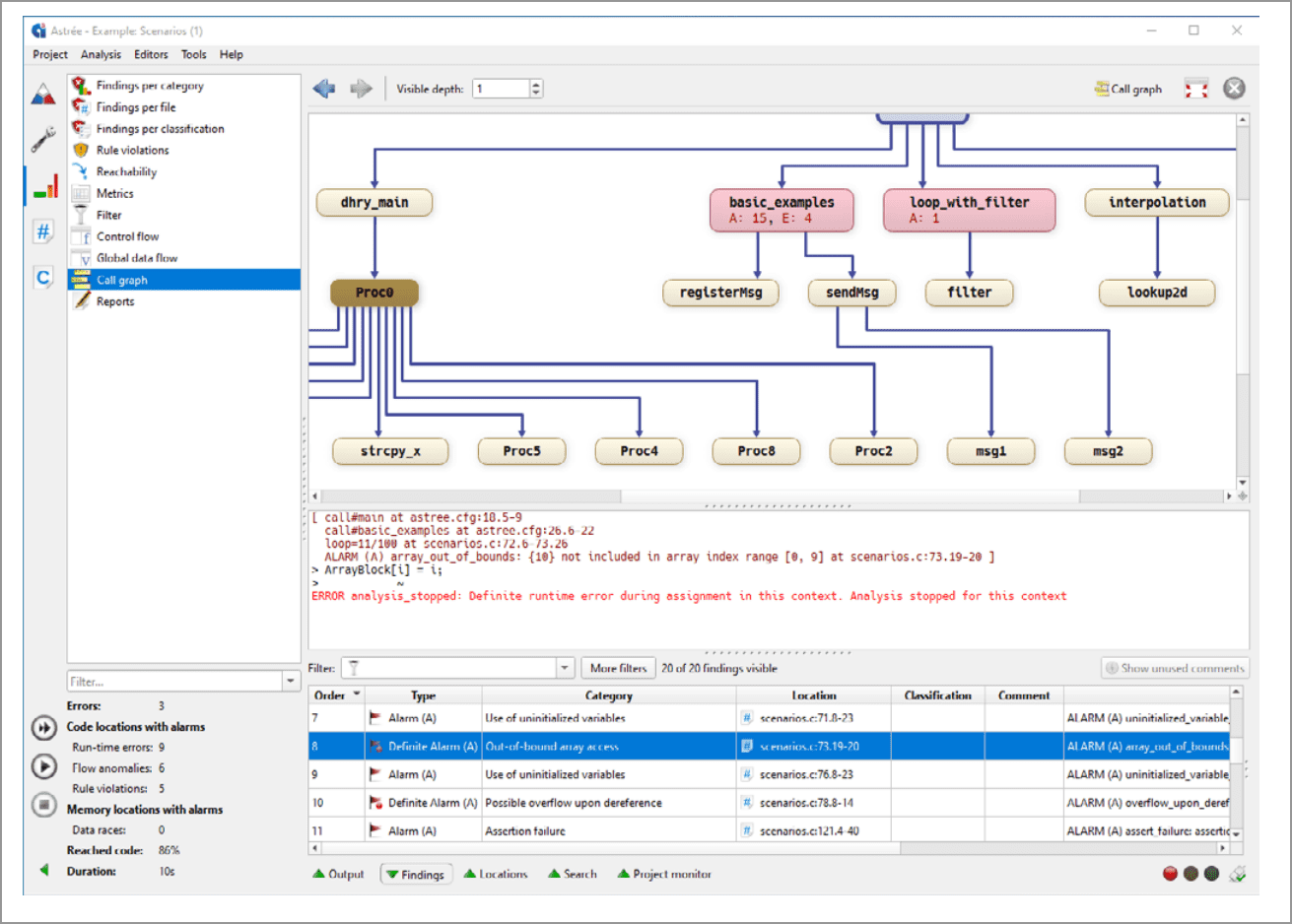
Task: Click the Location column header
Action: [x=814, y=695]
